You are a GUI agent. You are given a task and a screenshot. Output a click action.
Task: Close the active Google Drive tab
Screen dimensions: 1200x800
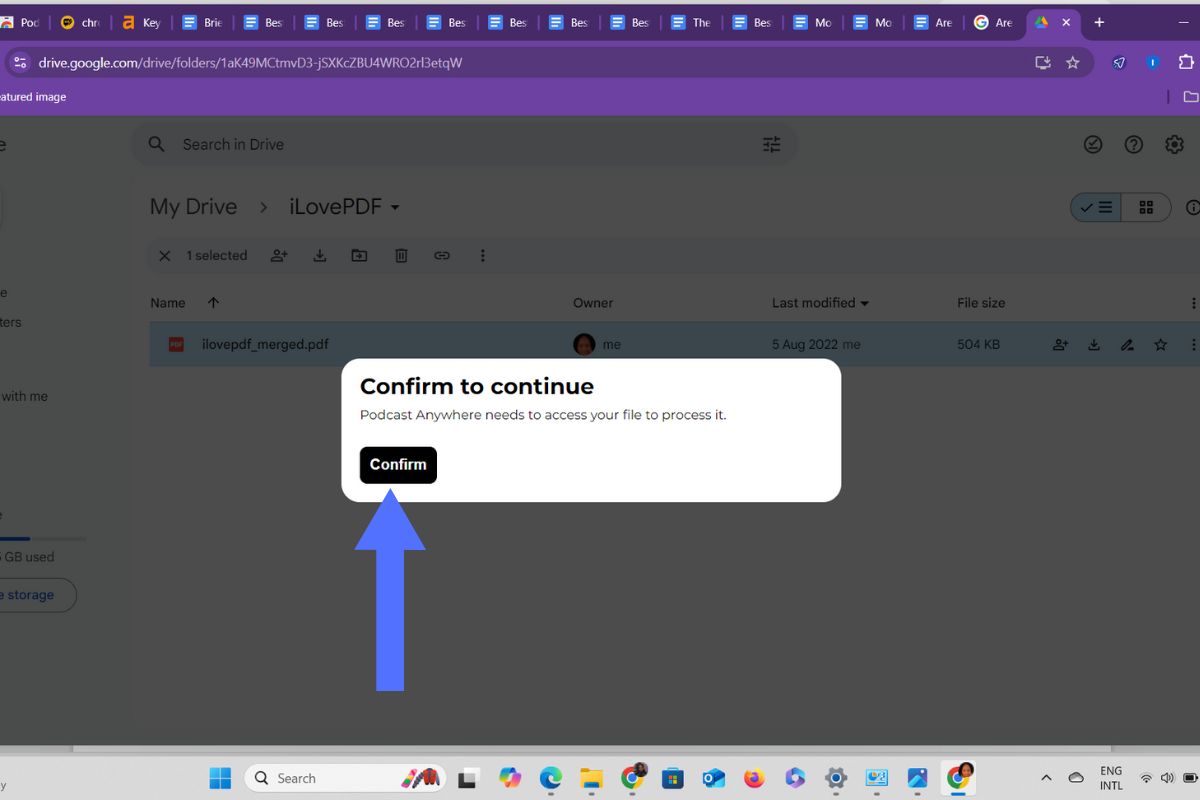pos(1066,22)
